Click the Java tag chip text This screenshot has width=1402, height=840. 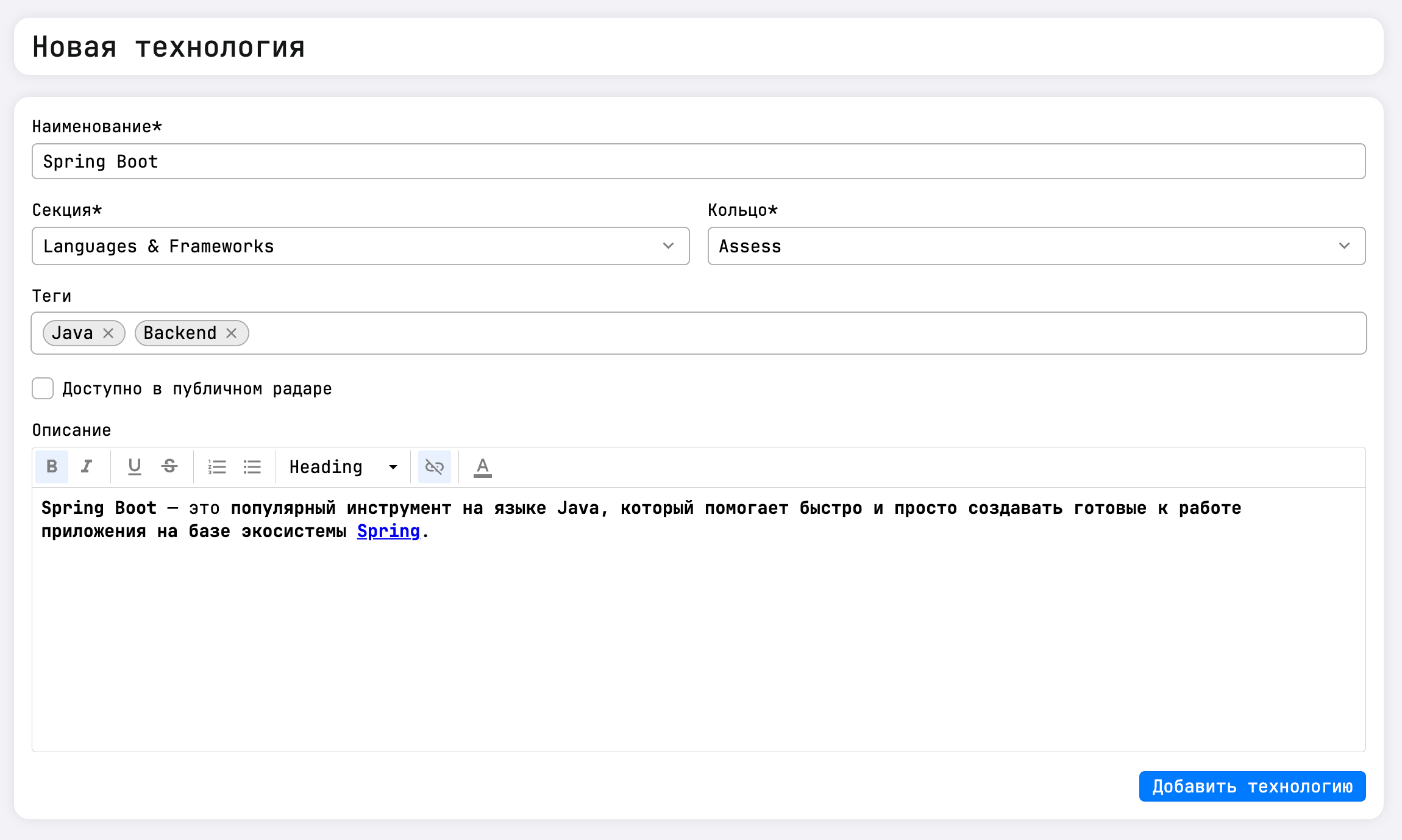73,333
